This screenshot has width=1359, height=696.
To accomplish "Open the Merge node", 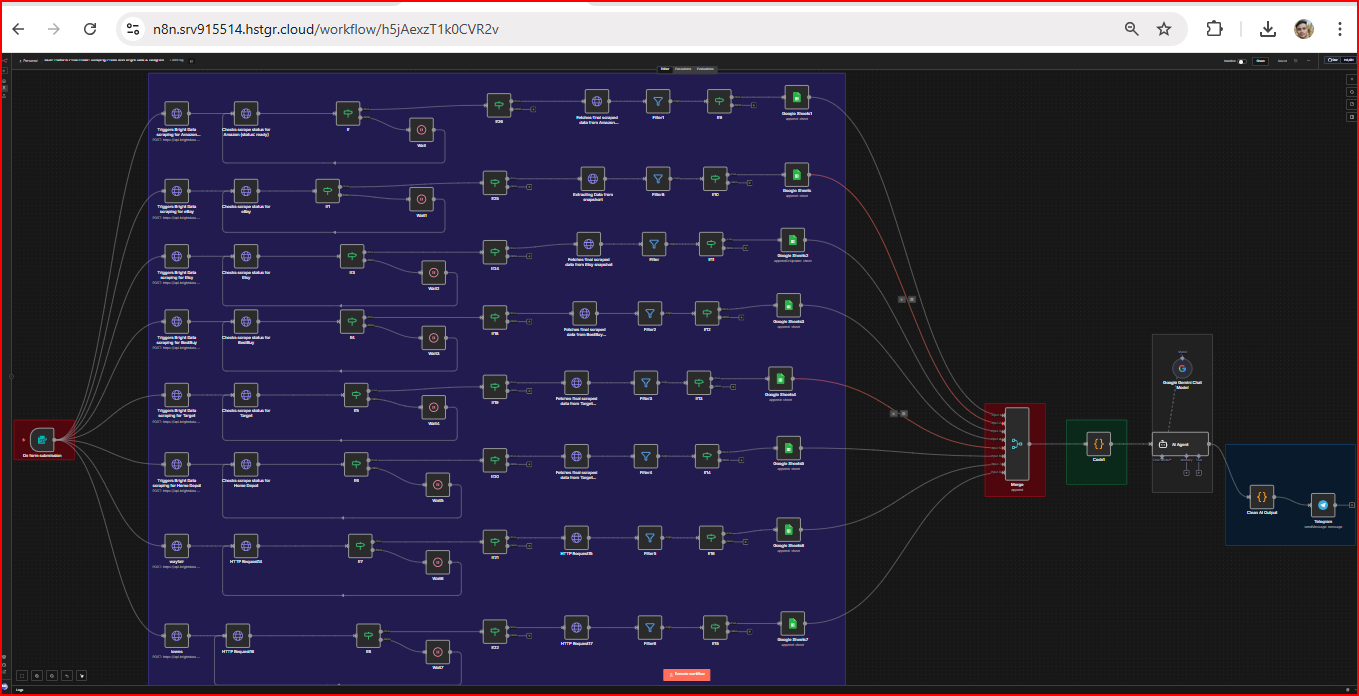I will [x=1016, y=445].
